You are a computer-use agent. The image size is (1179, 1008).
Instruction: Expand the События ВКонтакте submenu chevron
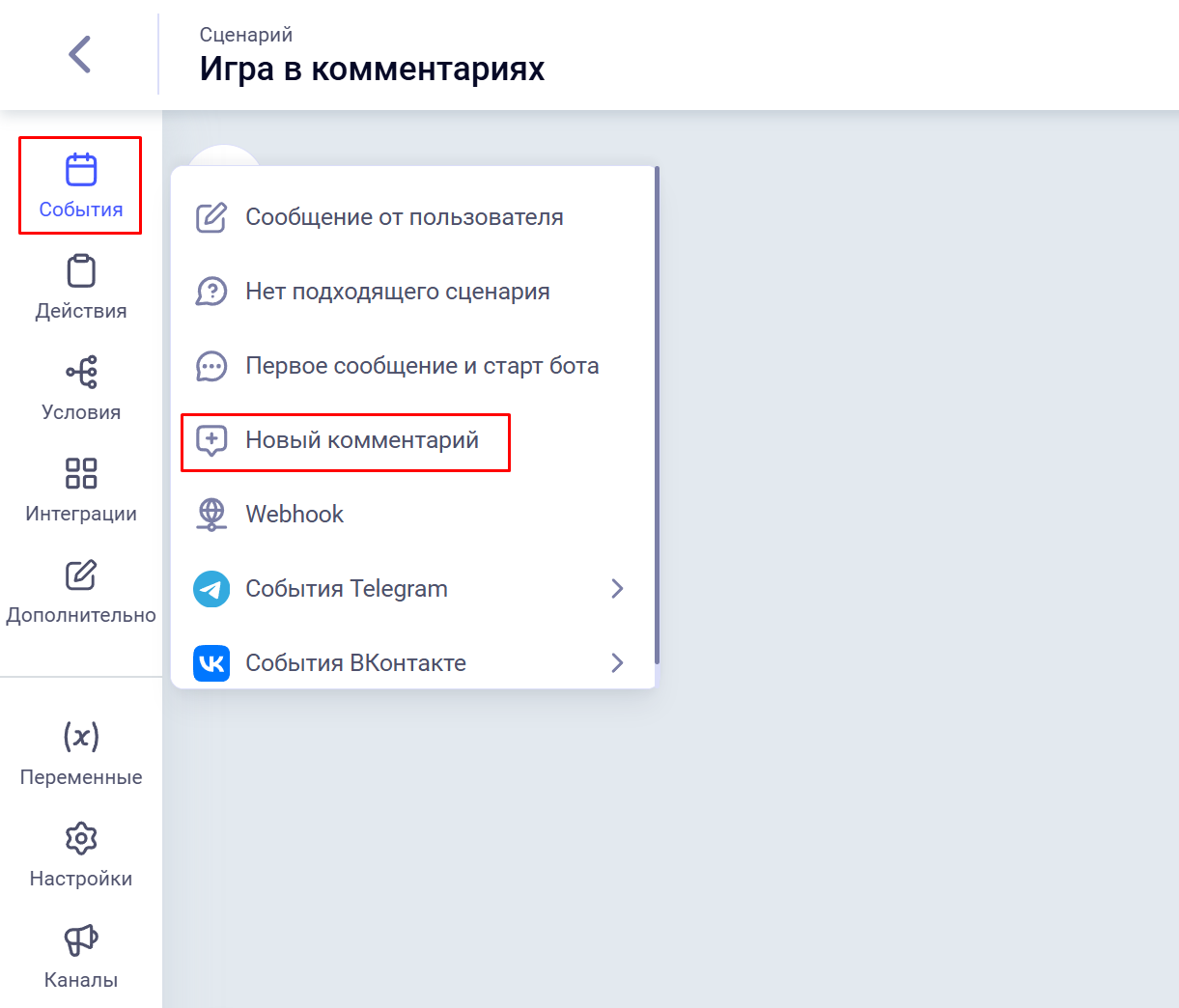pos(618,663)
